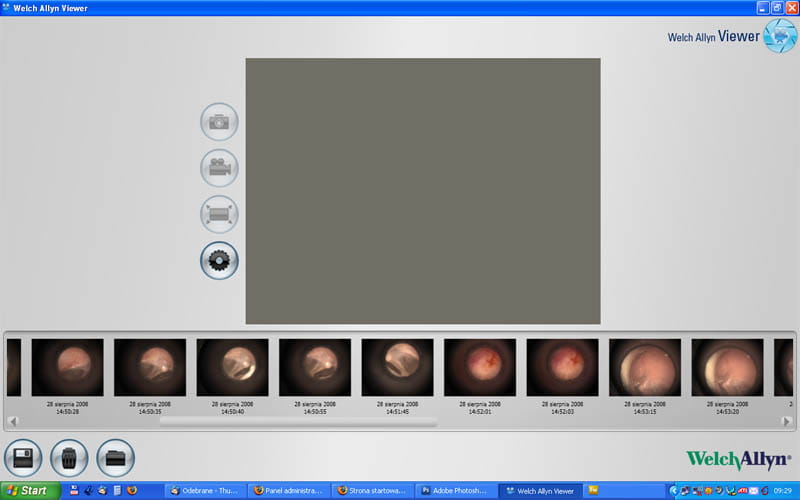Click the large gray preview area
800x500 pixels.
[423, 191]
